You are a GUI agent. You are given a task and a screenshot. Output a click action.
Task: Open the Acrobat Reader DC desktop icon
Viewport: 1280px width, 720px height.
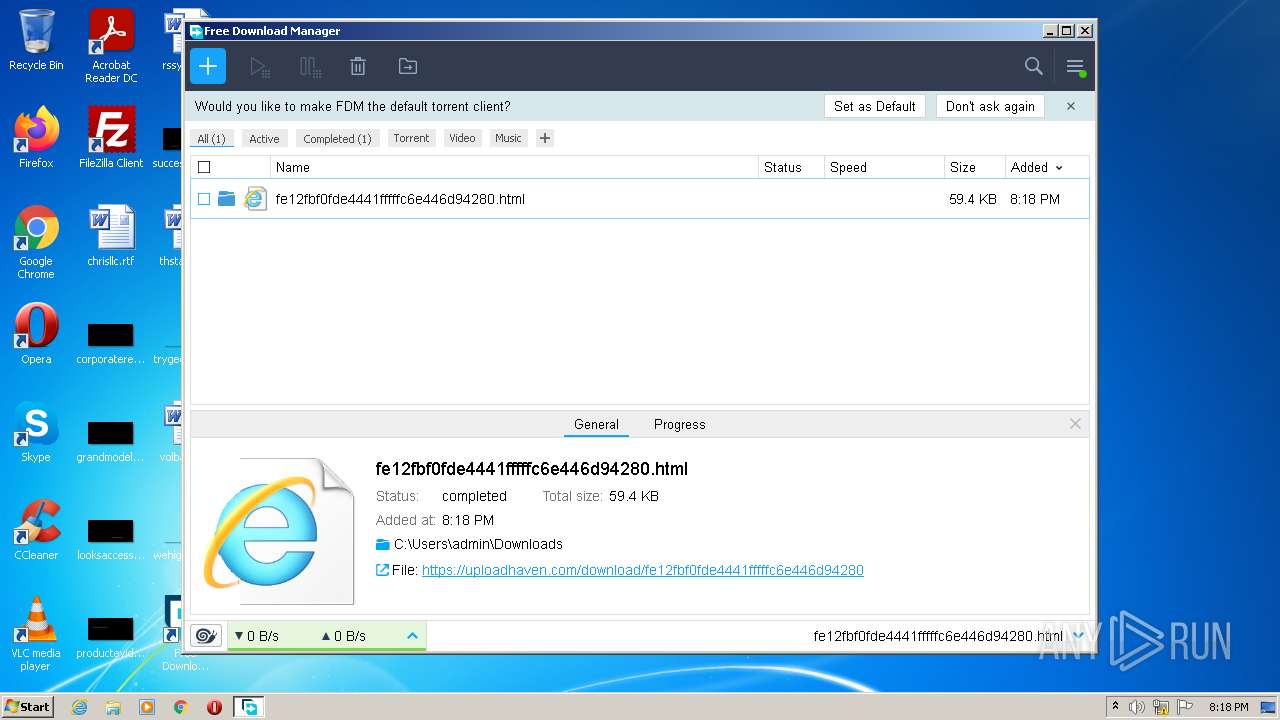111,46
